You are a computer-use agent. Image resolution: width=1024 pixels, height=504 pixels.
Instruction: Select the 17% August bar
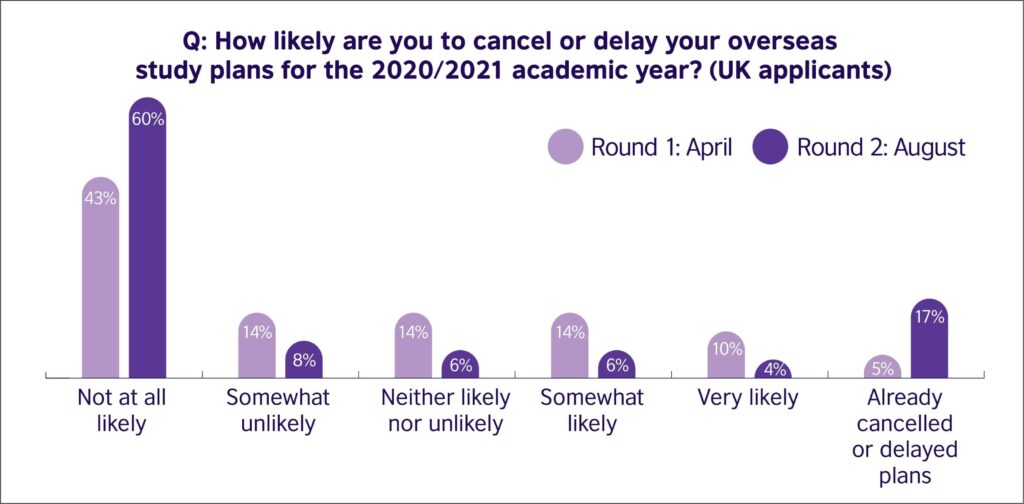tap(930, 340)
